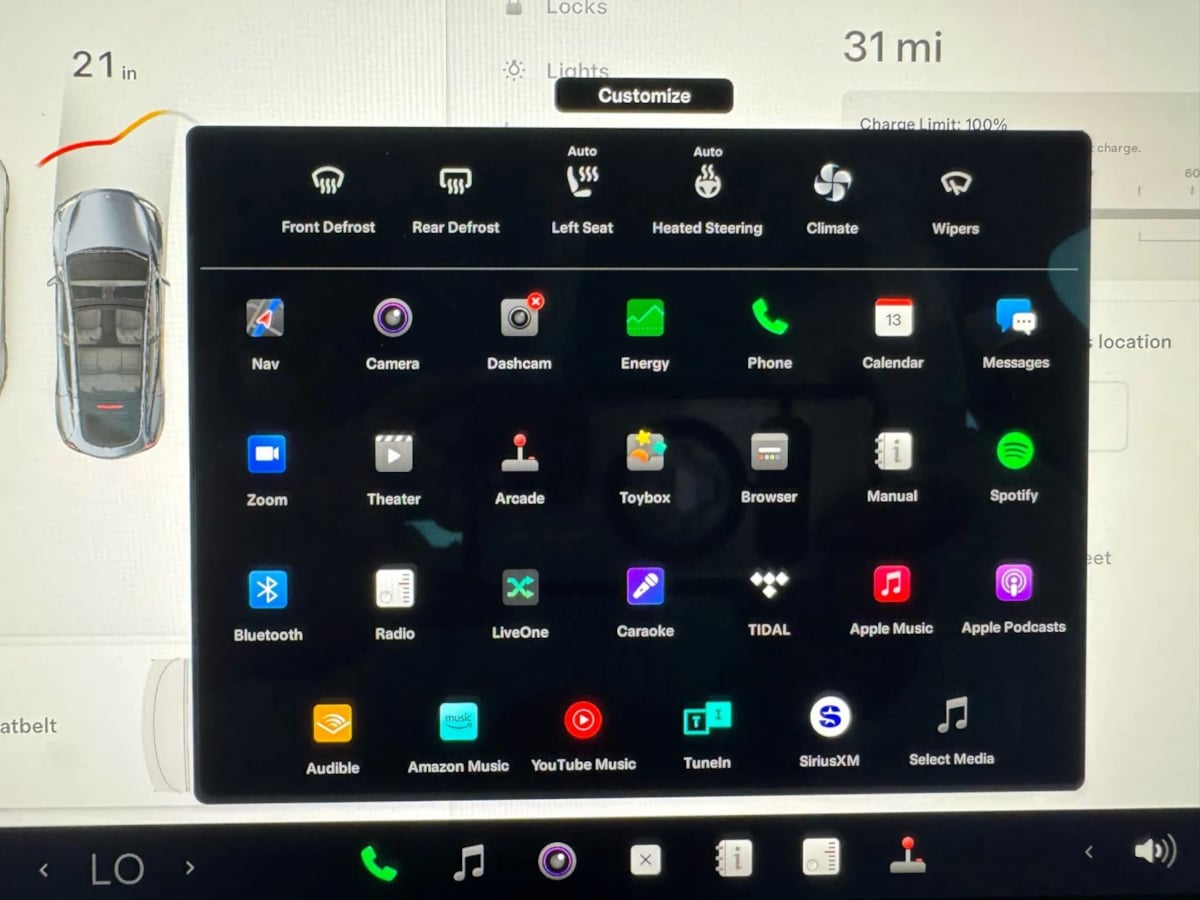Open Toybox from the app grid
The image size is (1200, 900).
[x=645, y=453]
